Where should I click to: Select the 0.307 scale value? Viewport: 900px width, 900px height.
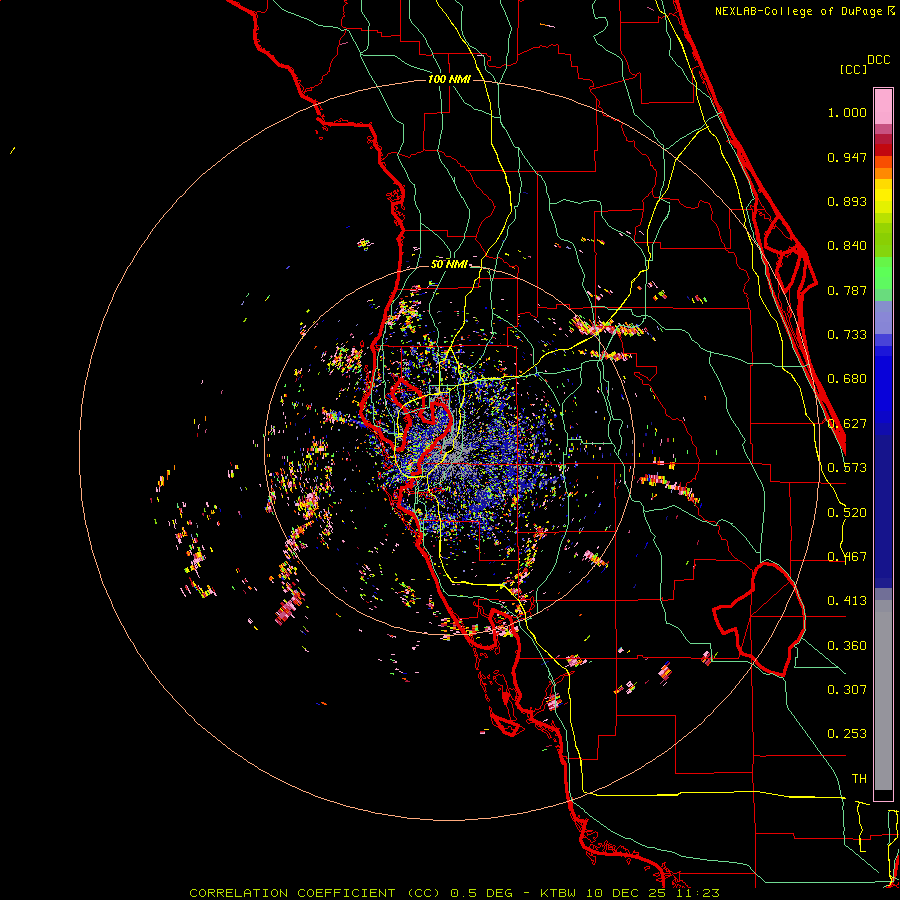click(x=847, y=689)
